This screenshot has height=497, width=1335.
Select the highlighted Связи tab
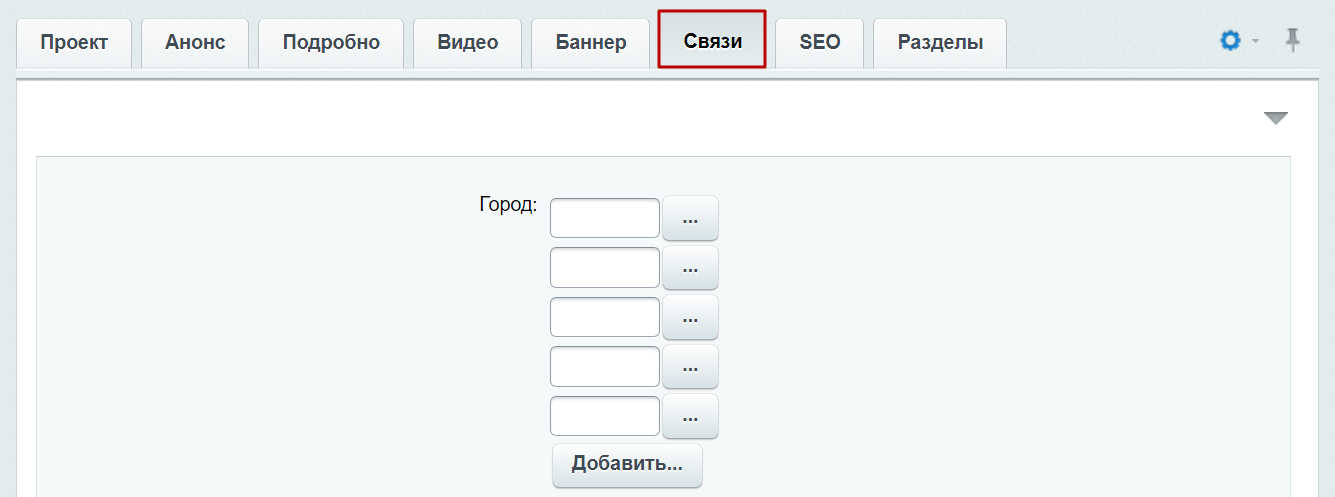pyautogui.click(x=712, y=40)
